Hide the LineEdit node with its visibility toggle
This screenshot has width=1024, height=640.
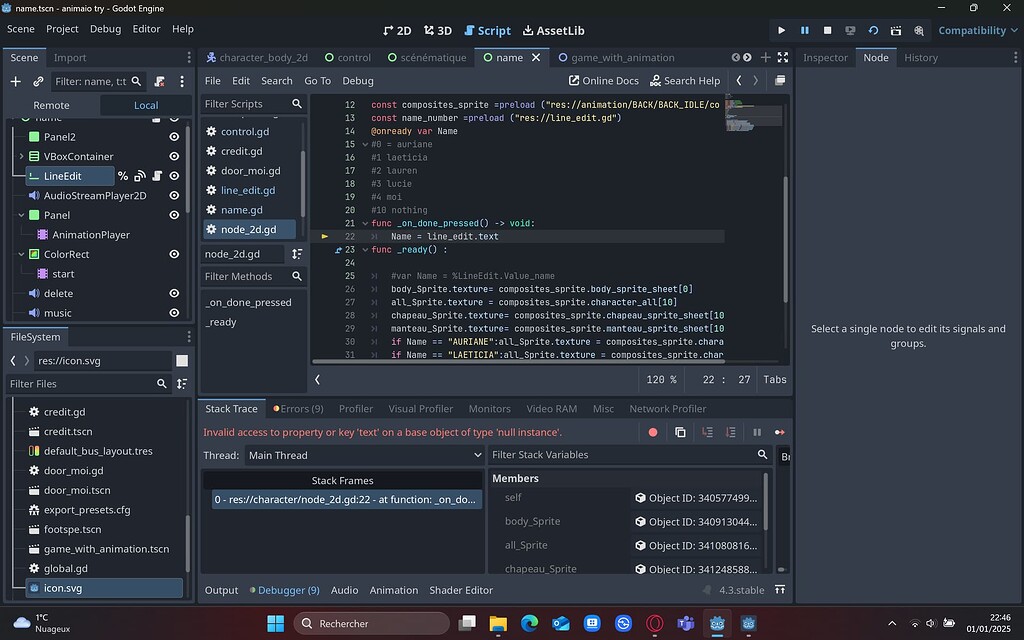(x=174, y=175)
